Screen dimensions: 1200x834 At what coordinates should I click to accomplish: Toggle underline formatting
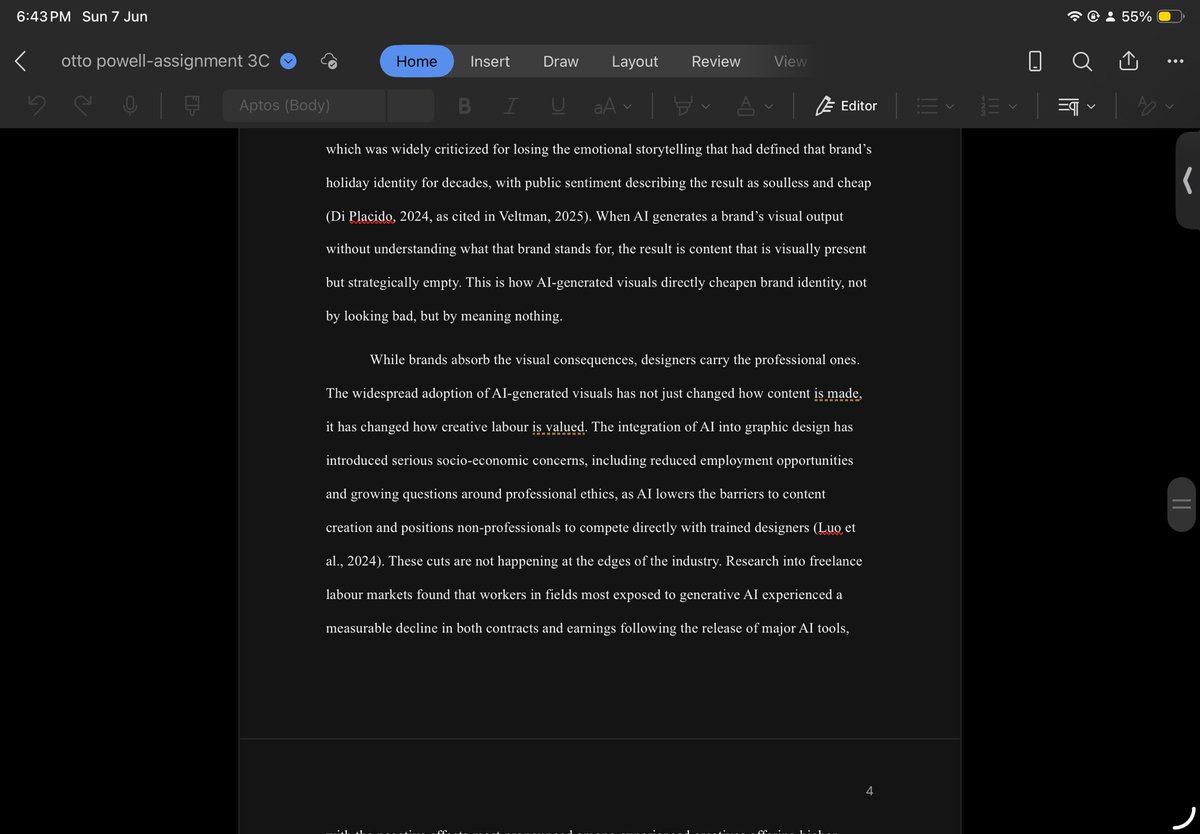pos(558,105)
